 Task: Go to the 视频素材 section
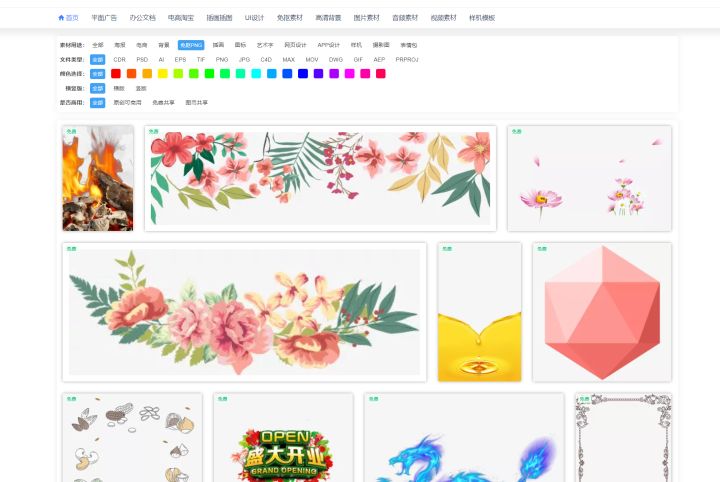[x=444, y=18]
